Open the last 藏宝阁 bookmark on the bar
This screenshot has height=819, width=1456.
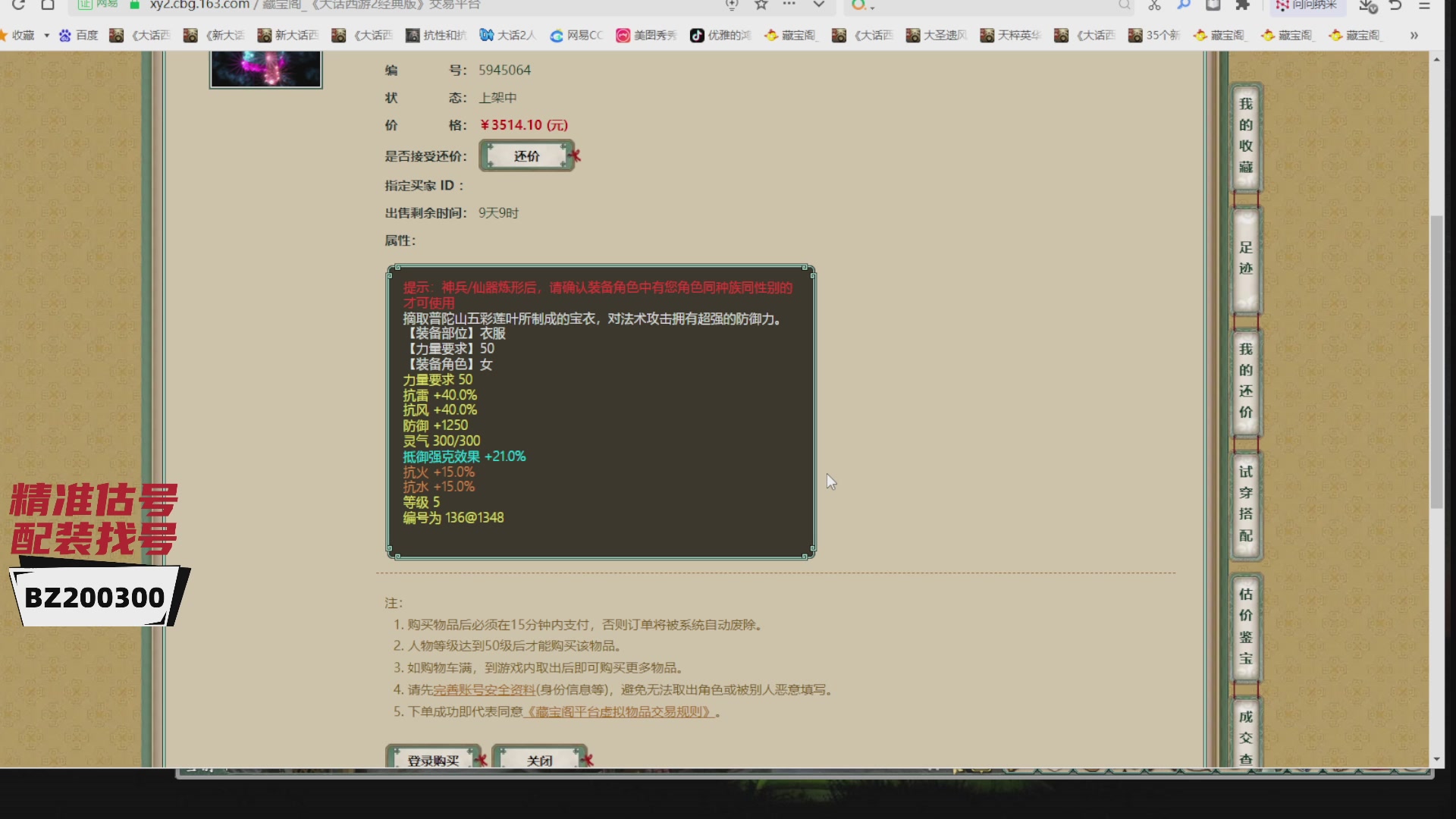pos(1355,35)
